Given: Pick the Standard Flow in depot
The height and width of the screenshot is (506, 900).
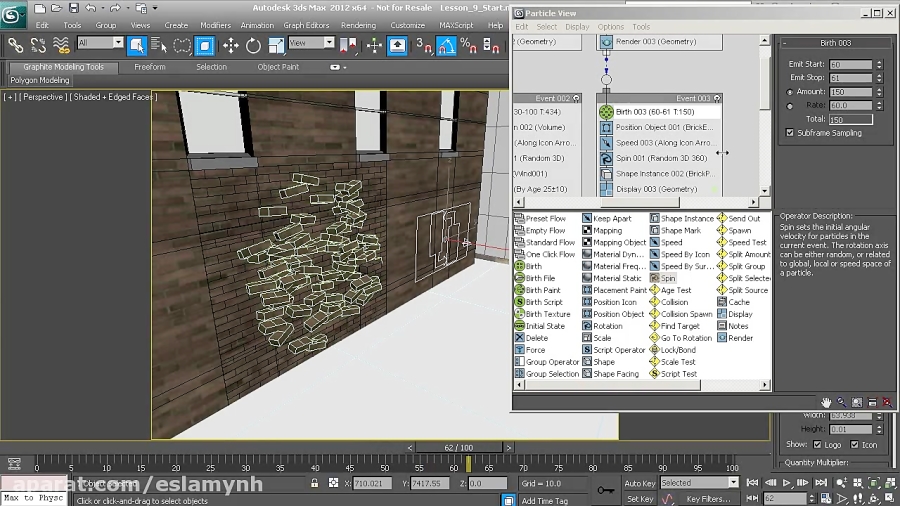Looking at the screenshot, I should tap(544, 243).
